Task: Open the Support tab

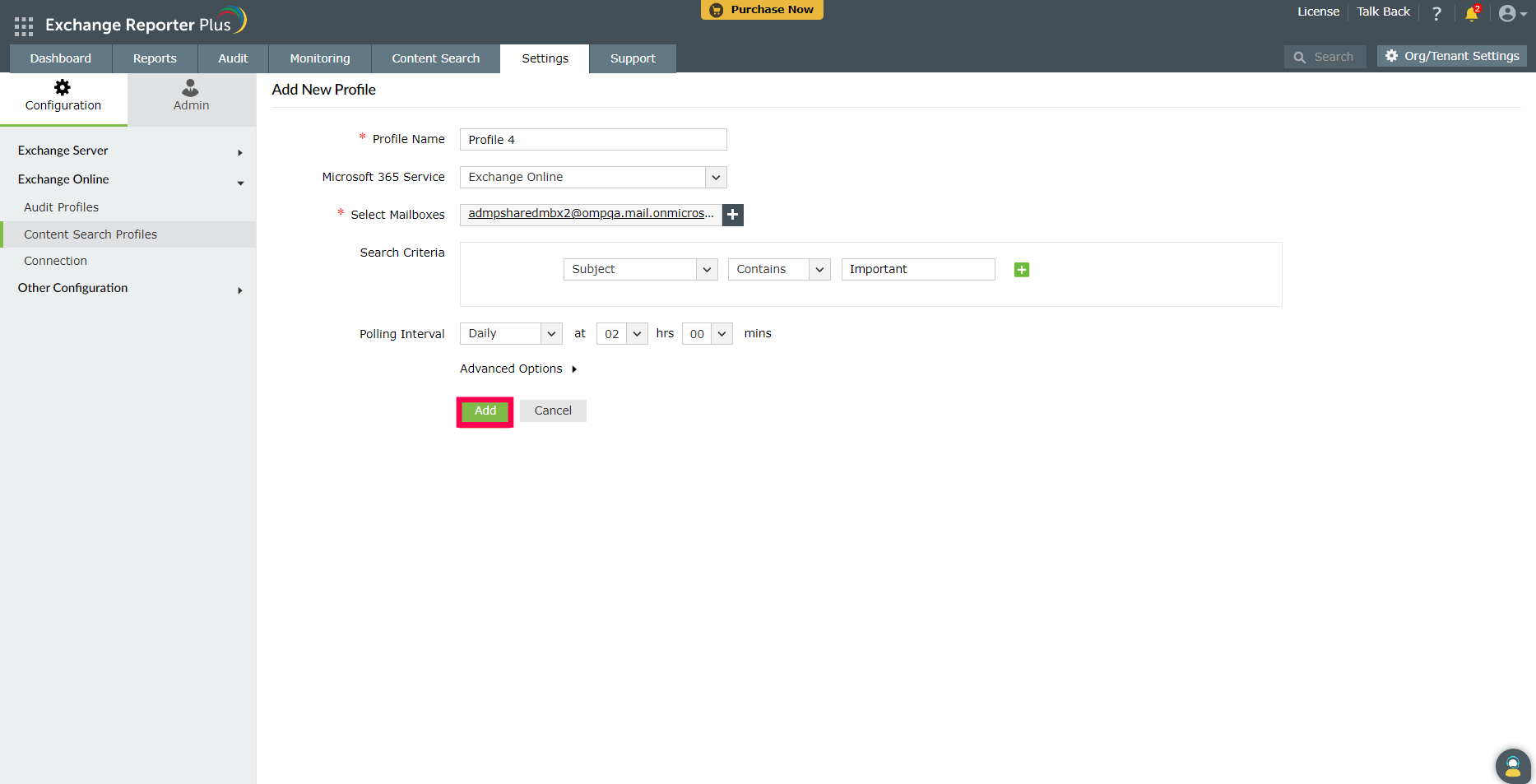Action: (x=633, y=58)
